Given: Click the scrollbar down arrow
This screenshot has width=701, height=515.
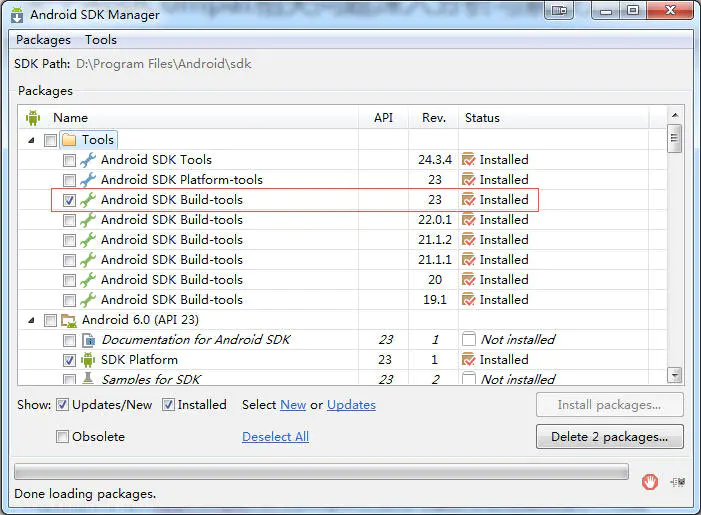Looking at the screenshot, I should tap(675, 374).
